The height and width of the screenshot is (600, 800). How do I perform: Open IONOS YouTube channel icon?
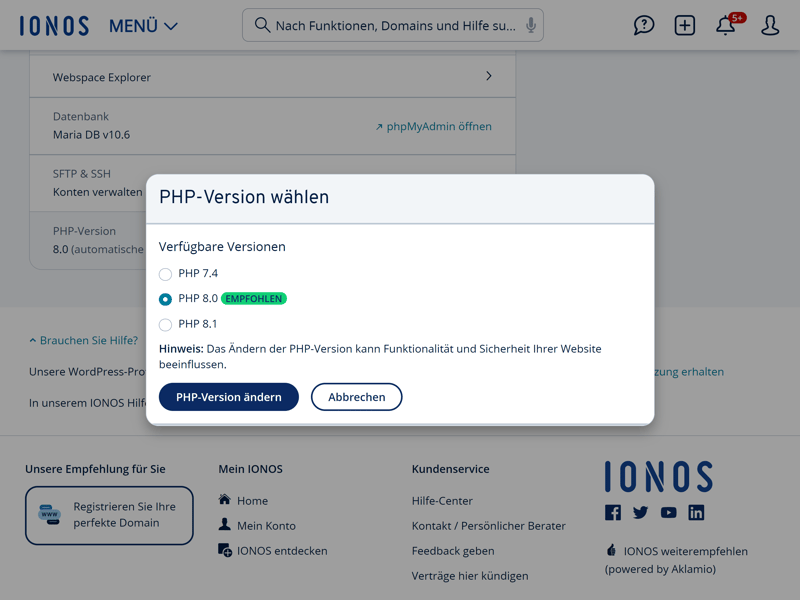668,512
